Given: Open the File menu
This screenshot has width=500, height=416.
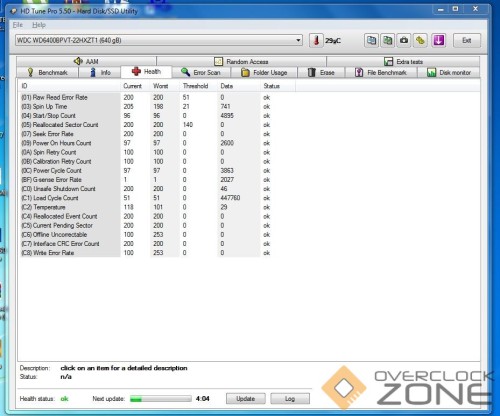Looking at the screenshot, I should 18,25.
